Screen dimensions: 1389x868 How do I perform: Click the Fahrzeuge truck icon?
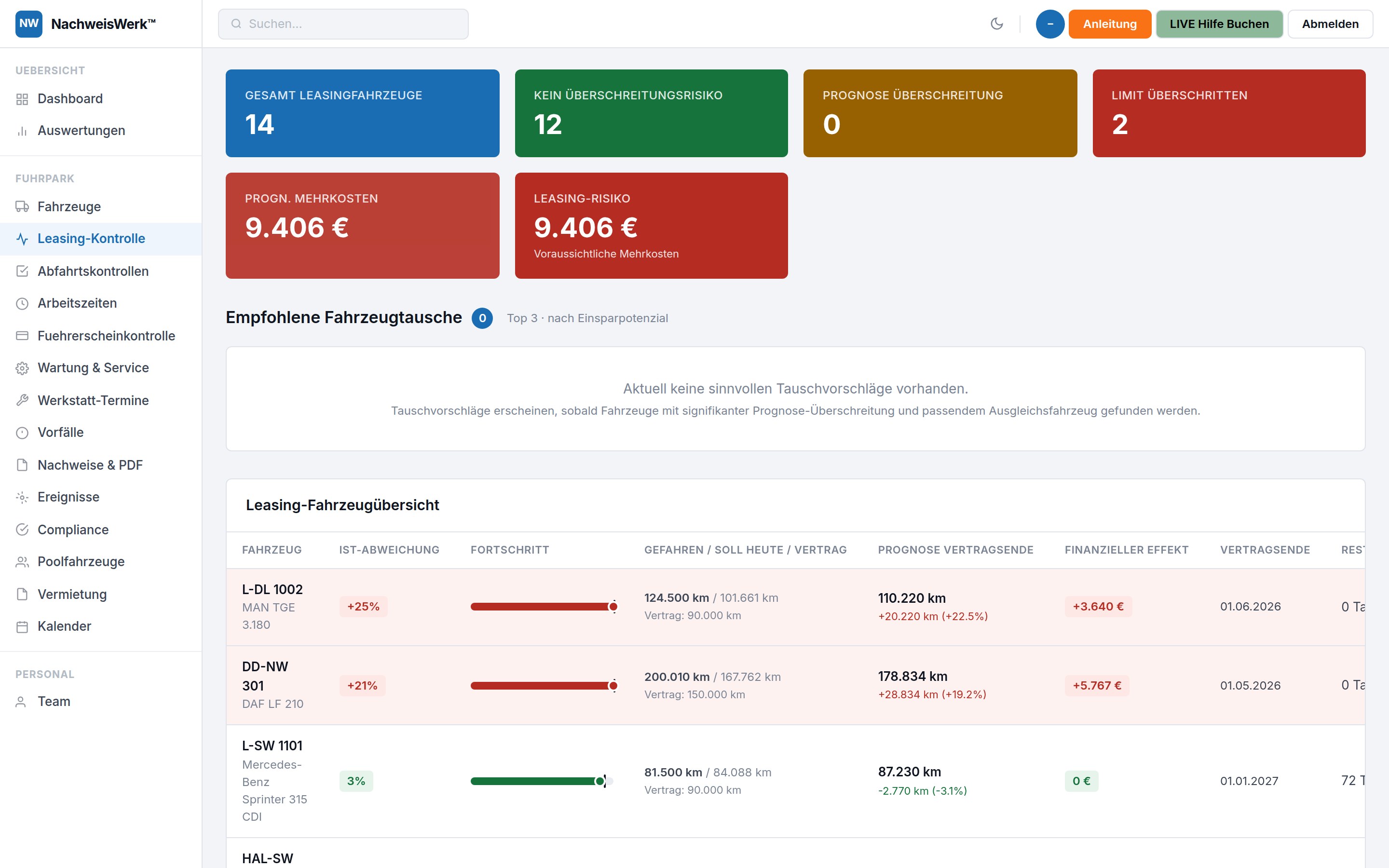point(22,207)
